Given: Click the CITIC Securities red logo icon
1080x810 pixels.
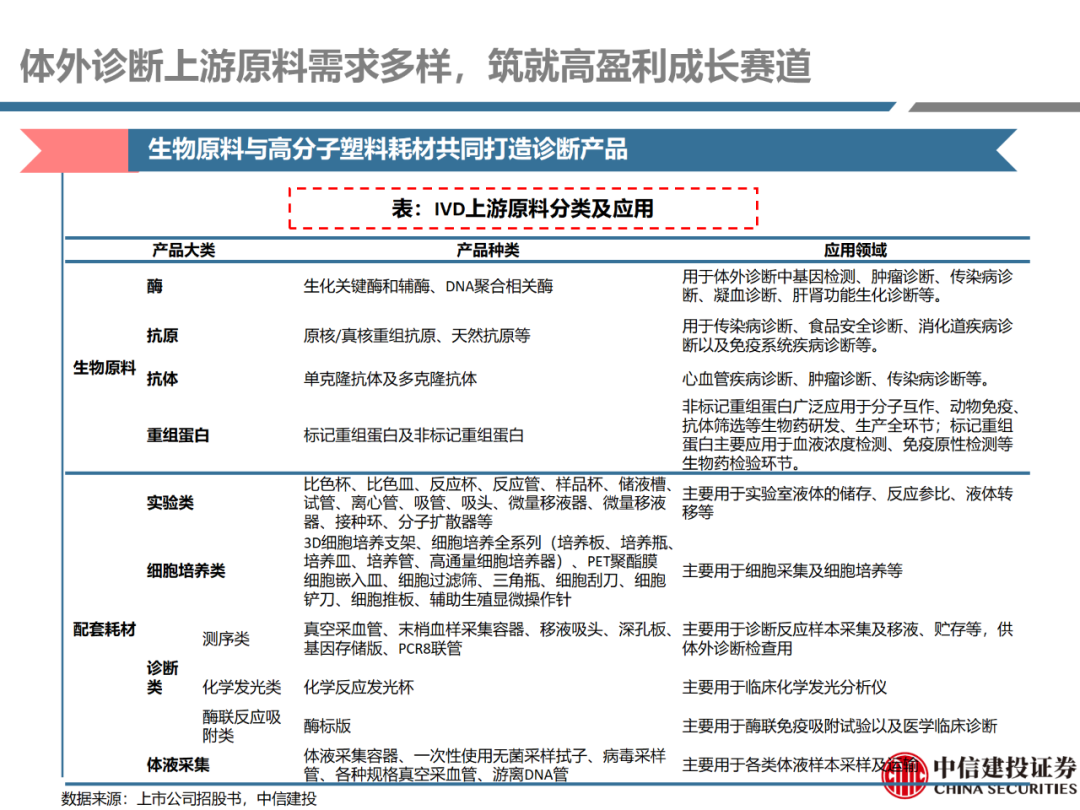Looking at the screenshot, I should click(904, 774).
